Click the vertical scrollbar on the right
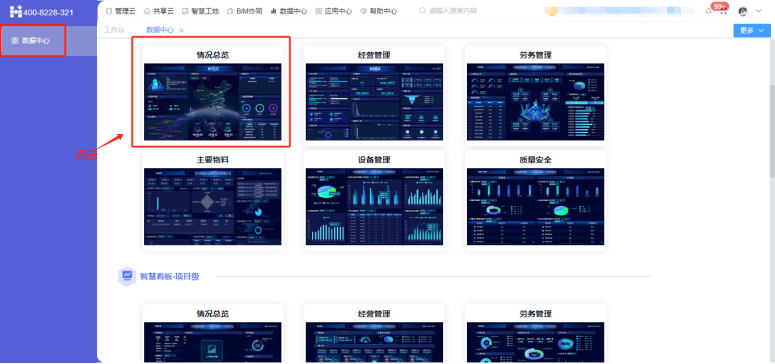The width and height of the screenshot is (775, 364). [772, 131]
